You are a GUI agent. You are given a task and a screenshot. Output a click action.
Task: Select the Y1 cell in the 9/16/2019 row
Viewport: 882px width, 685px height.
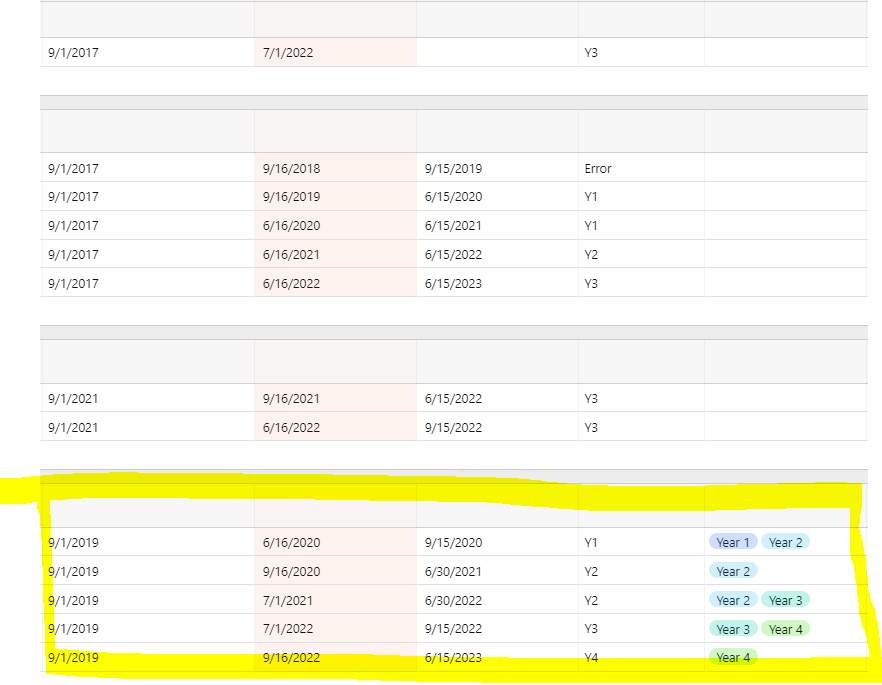(641, 196)
